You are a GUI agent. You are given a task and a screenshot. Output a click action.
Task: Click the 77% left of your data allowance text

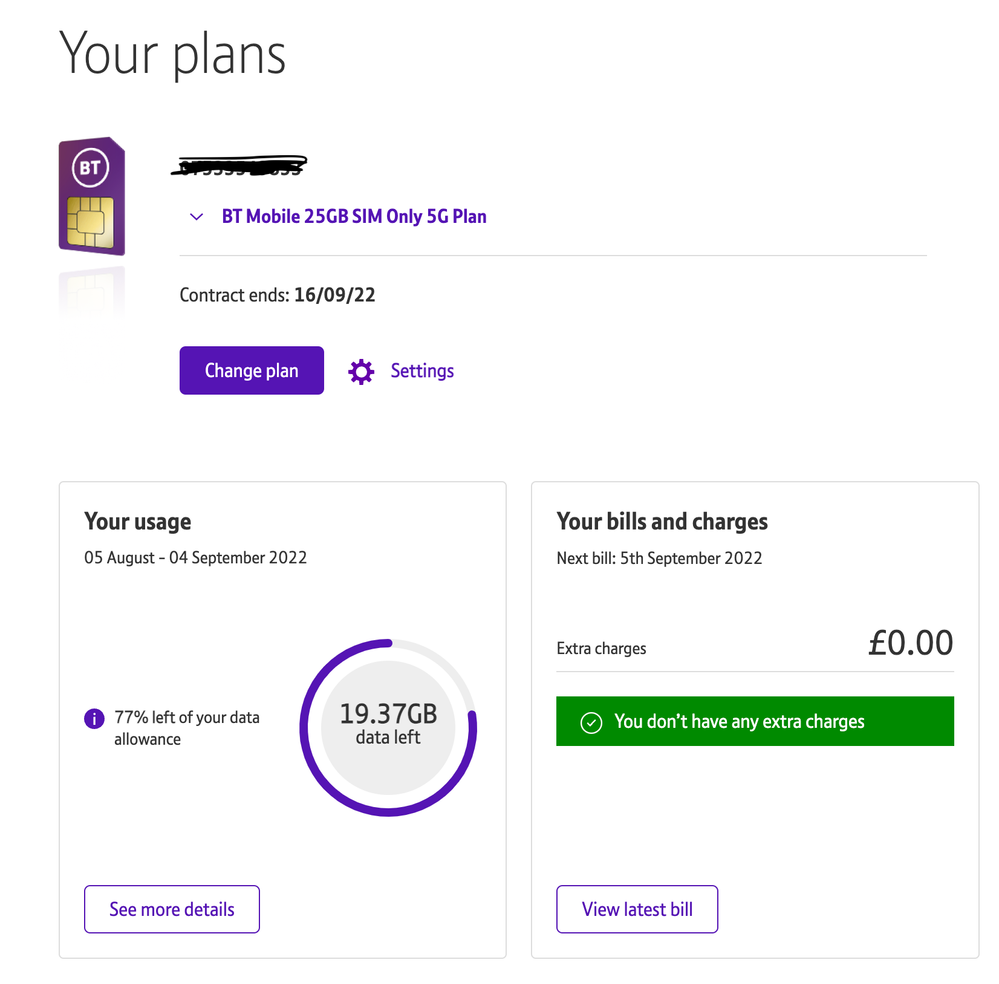tap(187, 728)
